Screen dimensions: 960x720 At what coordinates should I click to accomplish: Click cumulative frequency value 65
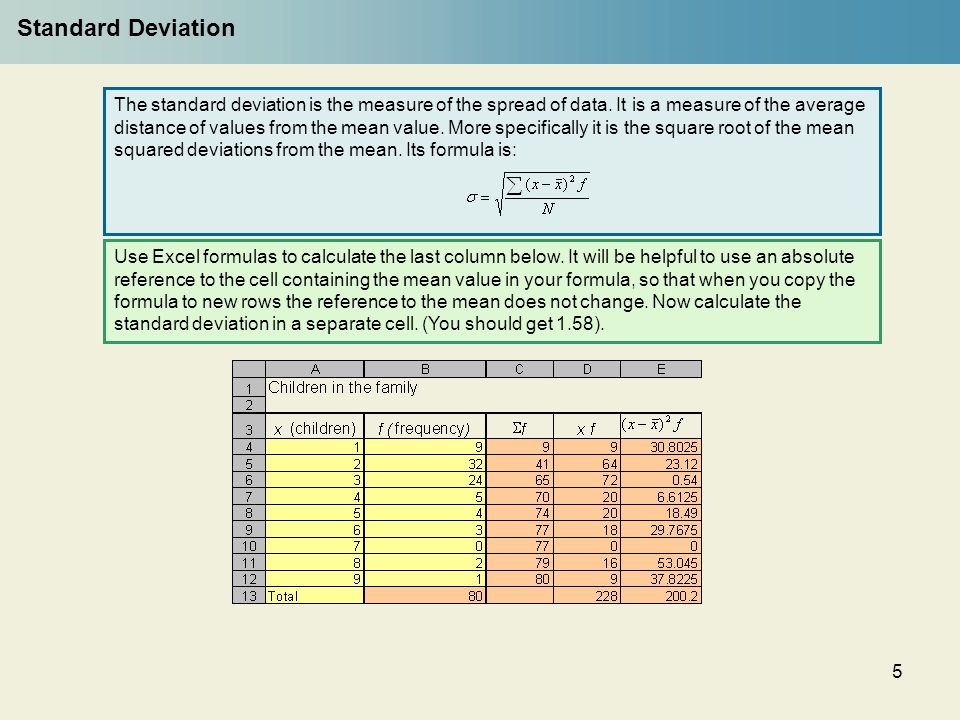point(520,480)
